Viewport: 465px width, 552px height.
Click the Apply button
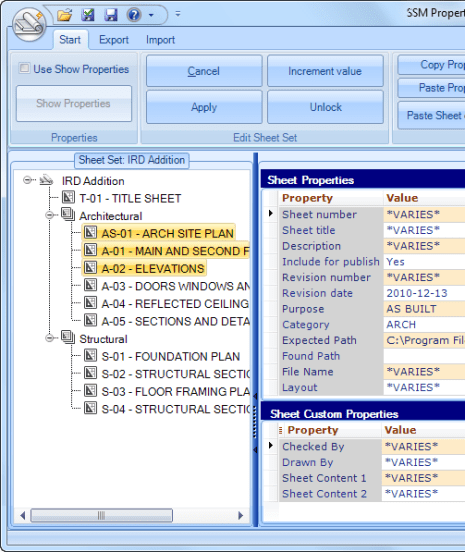[204, 107]
